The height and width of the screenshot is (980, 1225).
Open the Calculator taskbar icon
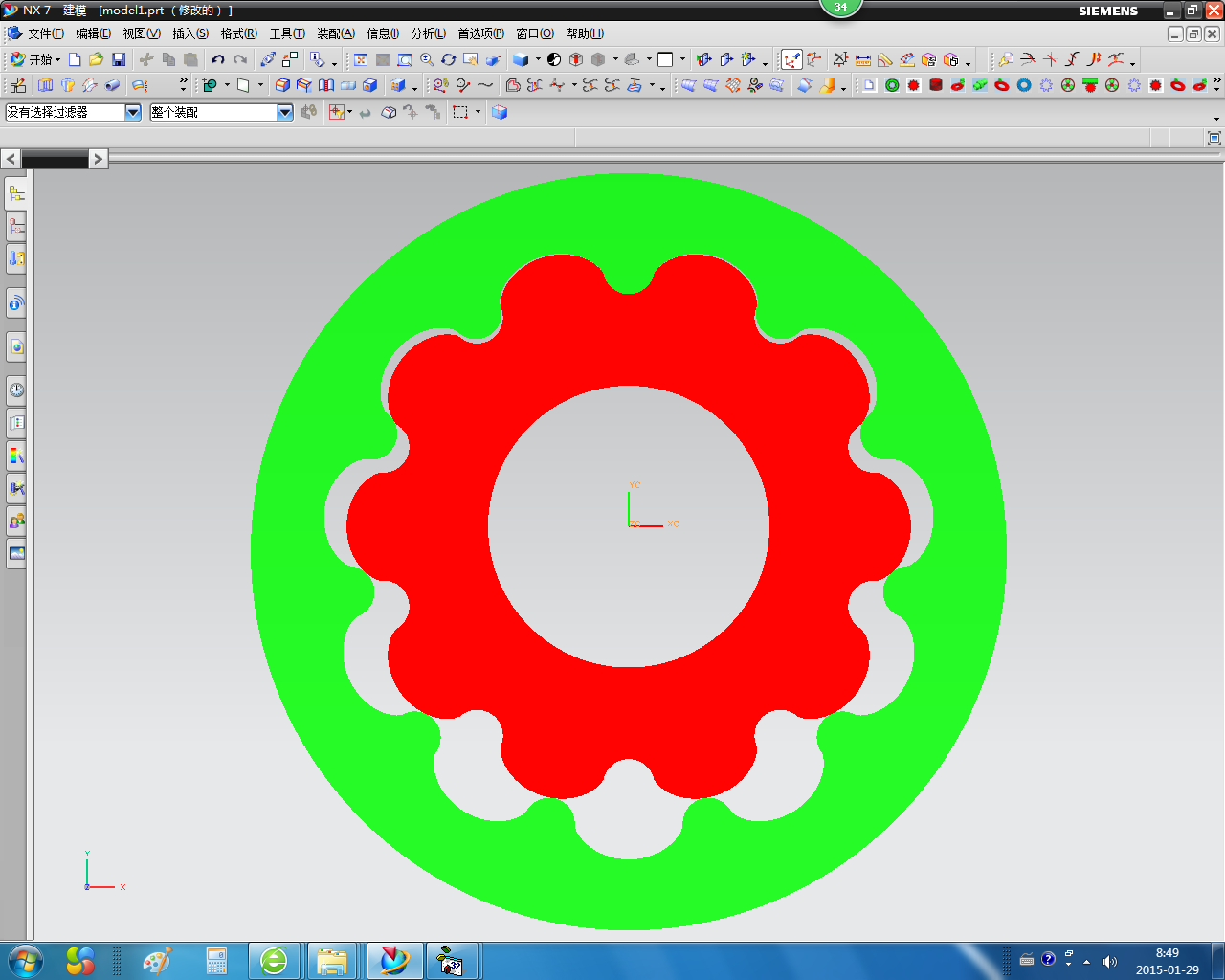216,961
